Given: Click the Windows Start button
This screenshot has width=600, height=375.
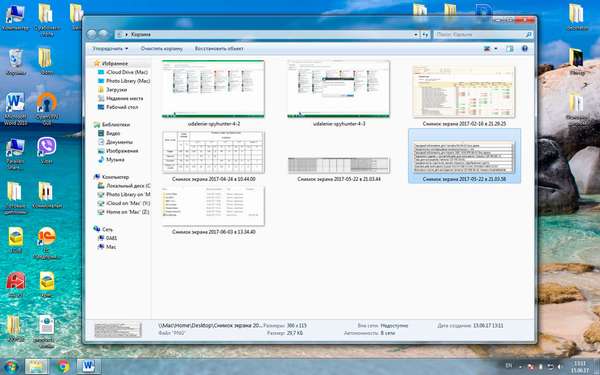Looking at the screenshot, I should pyautogui.click(x=11, y=366).
